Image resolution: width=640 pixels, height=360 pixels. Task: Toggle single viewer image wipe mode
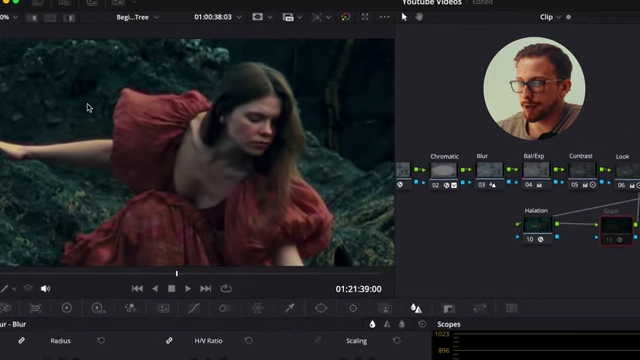coord(33,18)
